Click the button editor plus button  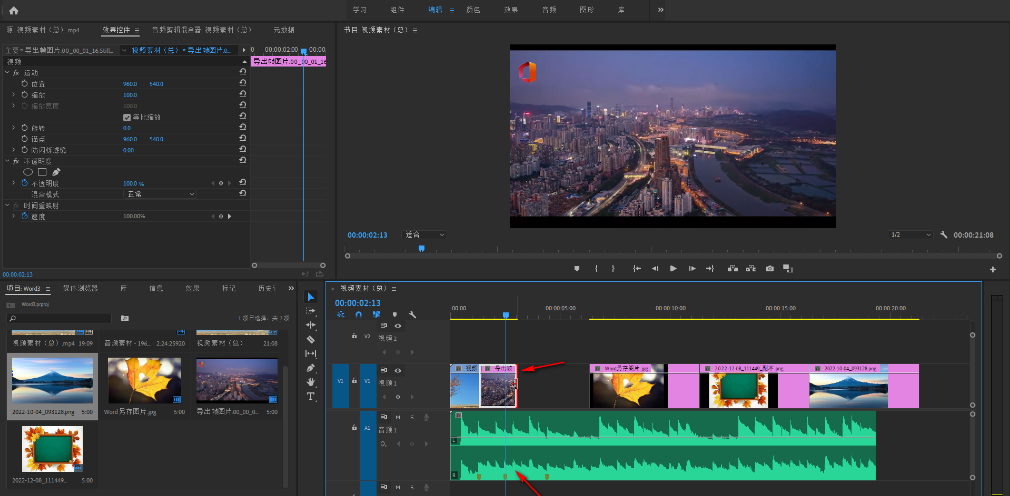(993, 269)
